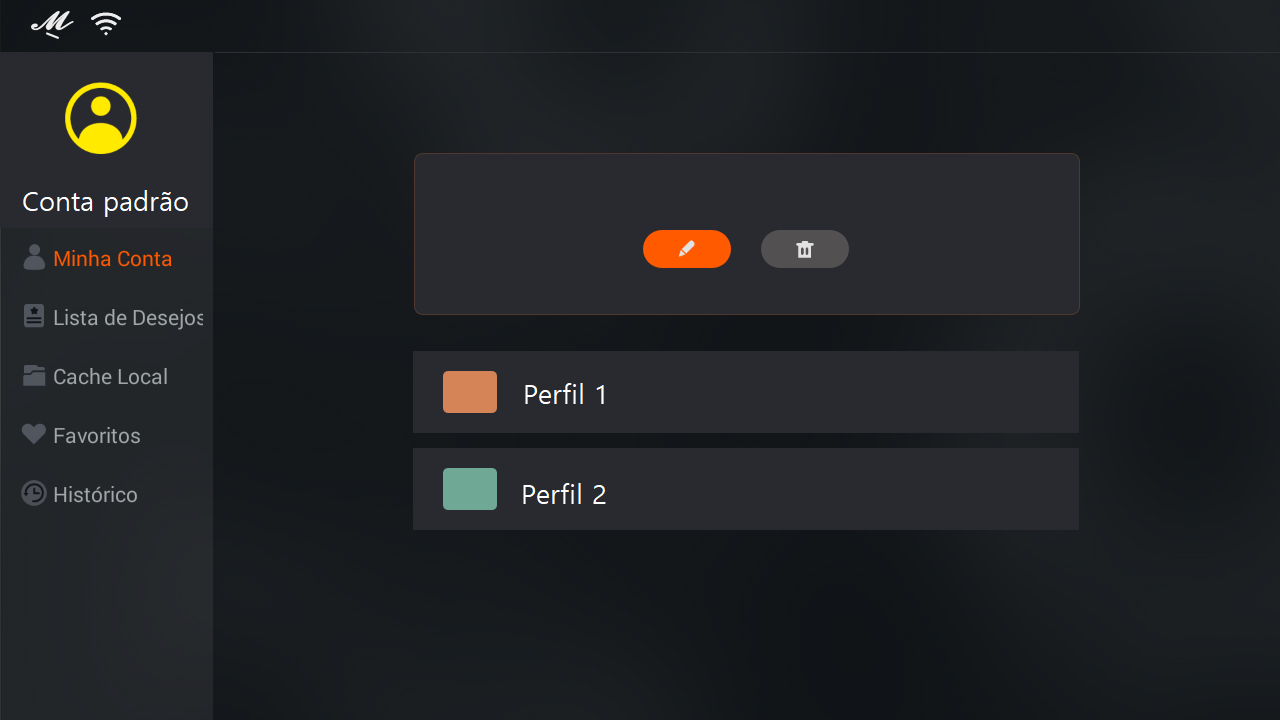Click the clock icon beside Histórico
Viewport: 1280px width, 720px height.
[34, 493]
